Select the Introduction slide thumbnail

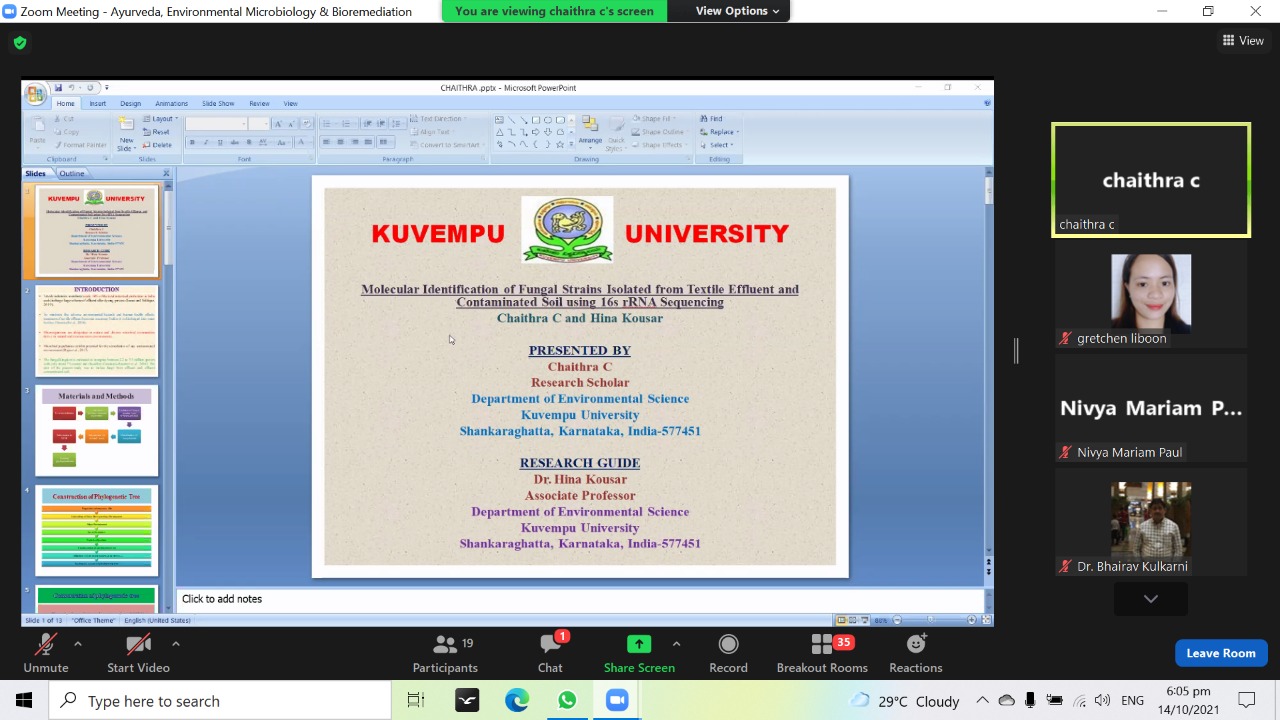click(97, 331)
